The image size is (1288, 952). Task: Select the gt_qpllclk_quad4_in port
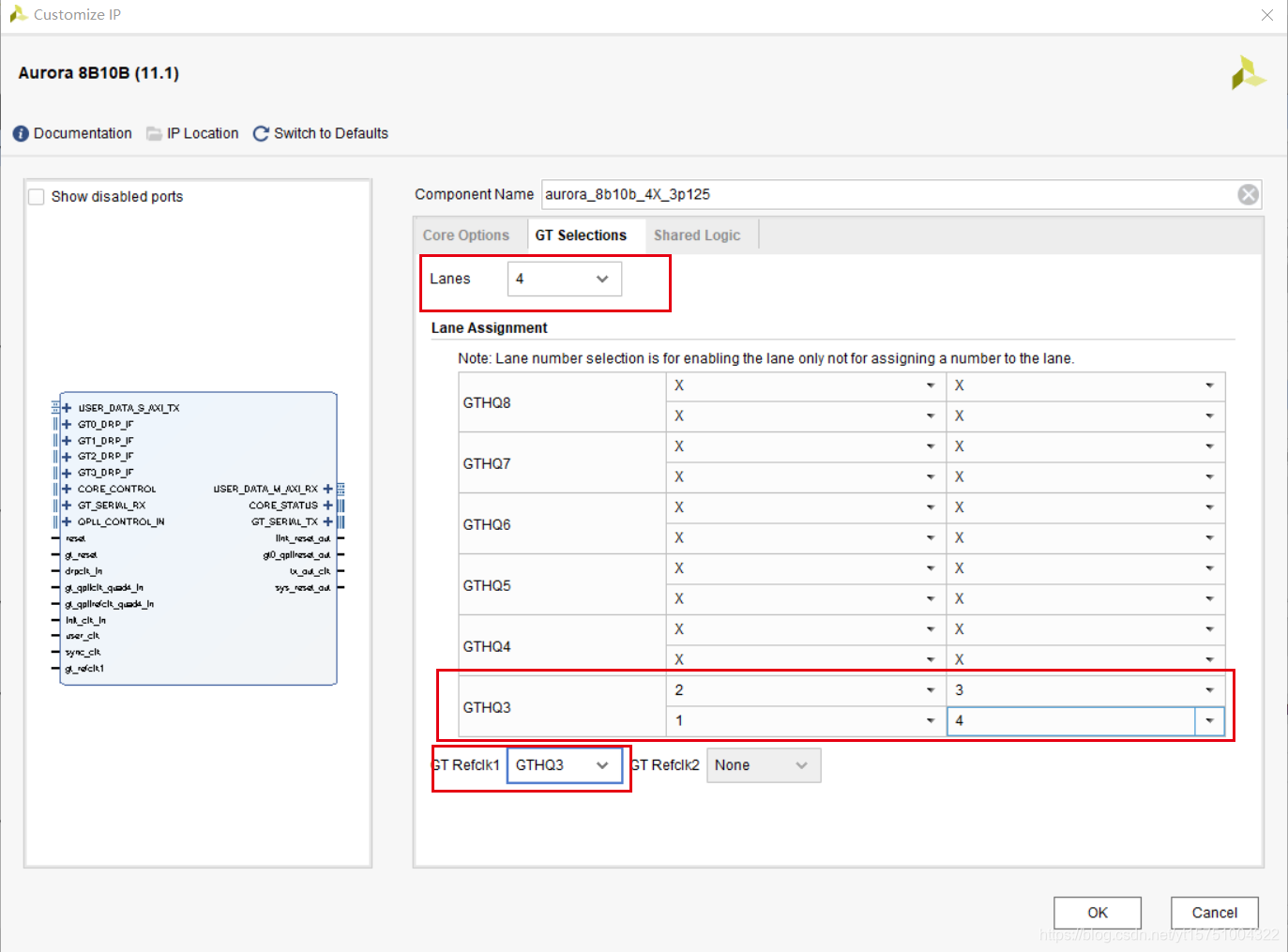click(104, 588)
